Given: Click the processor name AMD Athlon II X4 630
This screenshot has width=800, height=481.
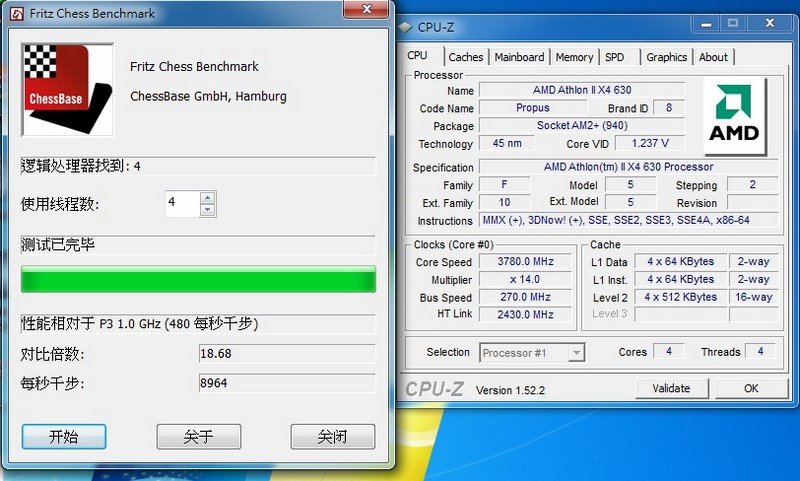Looking at the screenshot, I should pyautogui.click(x=582, y=90).
